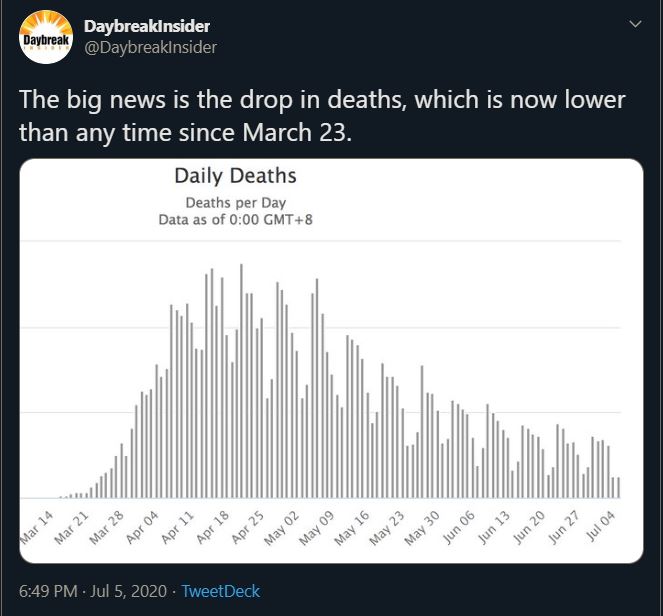The height and width of the screenshot is (616, 663).
Task: Click the Data as of 0:00 GMT+8 text
Action: [236, 220]
